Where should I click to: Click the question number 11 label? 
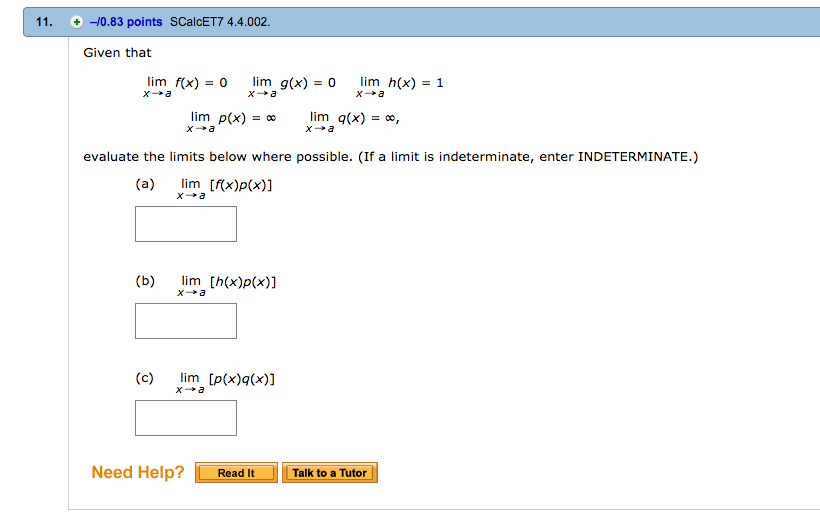tap(44, 22)
